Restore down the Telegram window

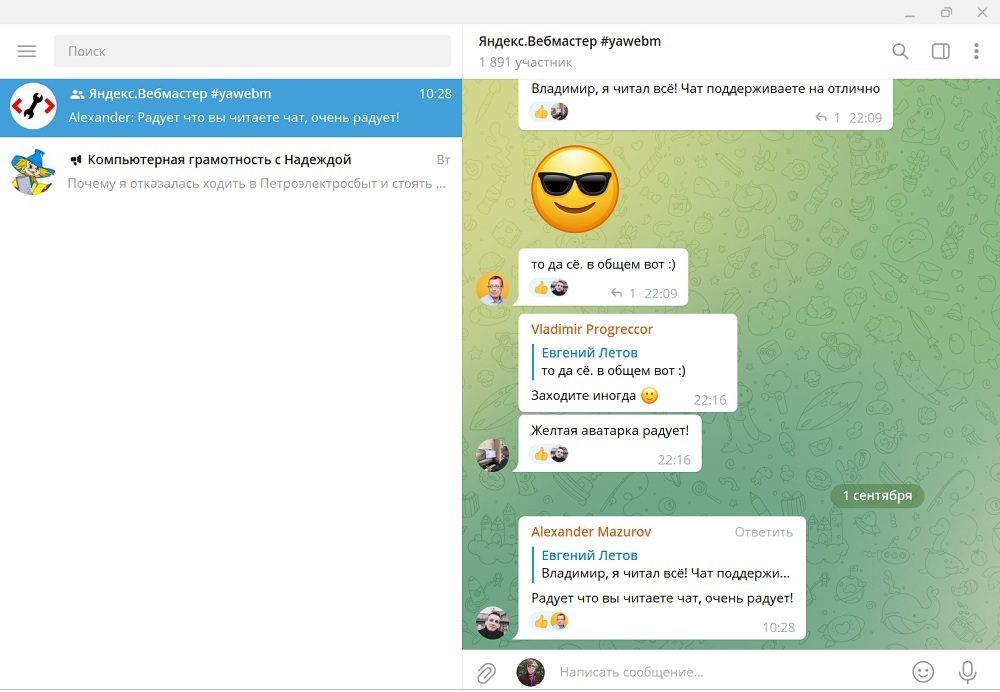point(946,12)
